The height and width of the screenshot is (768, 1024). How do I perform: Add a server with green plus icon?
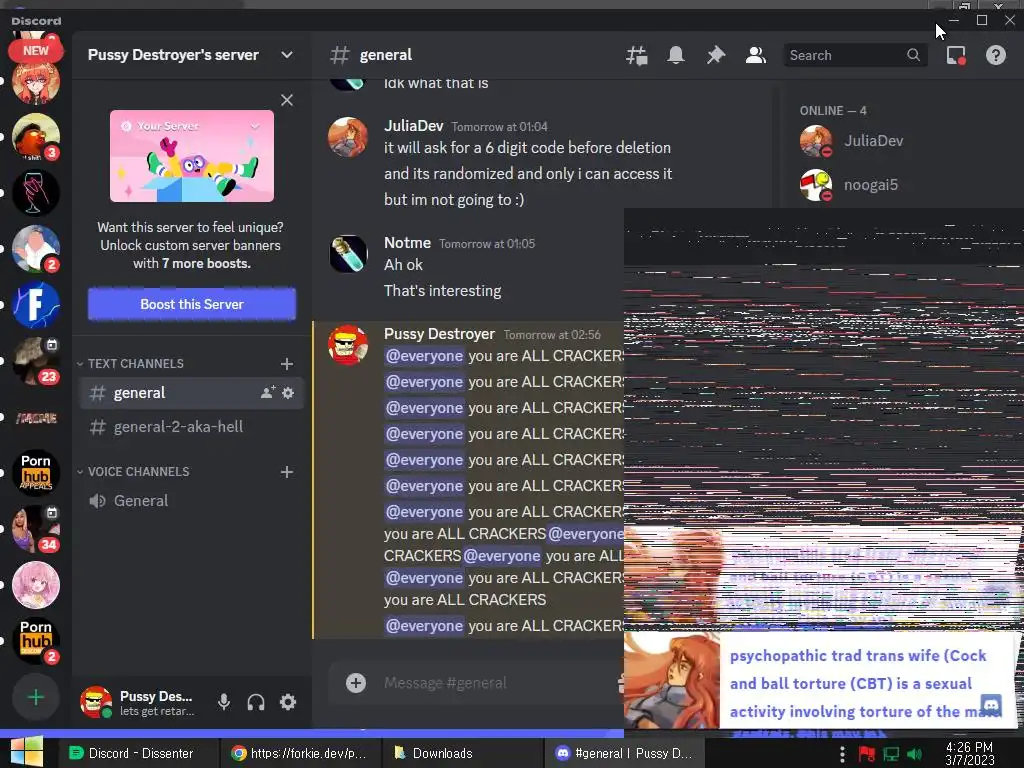[36, 697]
